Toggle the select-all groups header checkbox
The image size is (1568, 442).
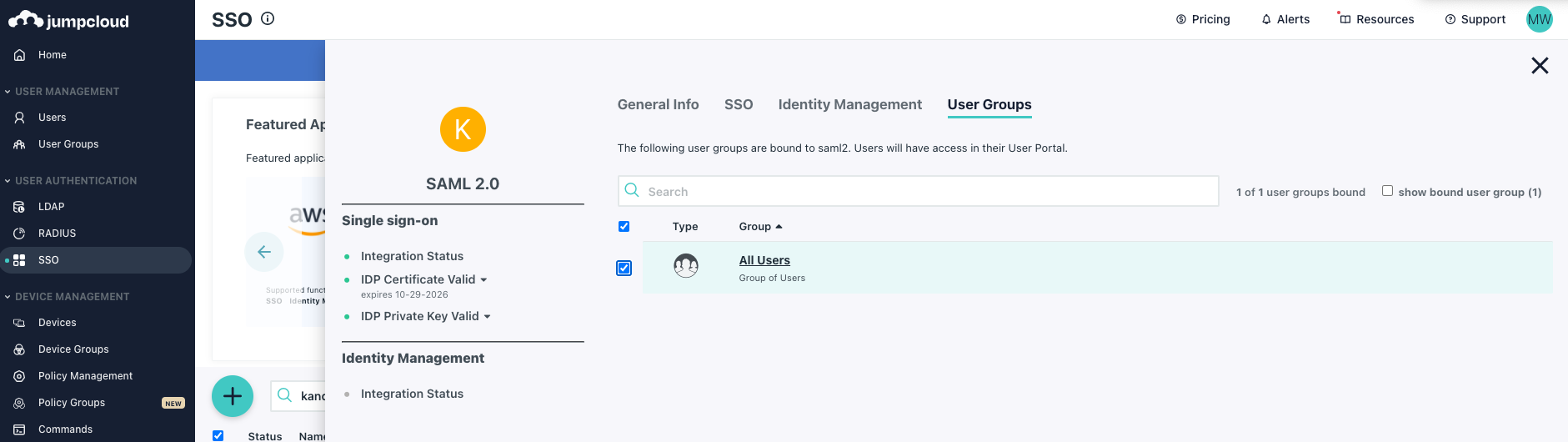point(624,227)
